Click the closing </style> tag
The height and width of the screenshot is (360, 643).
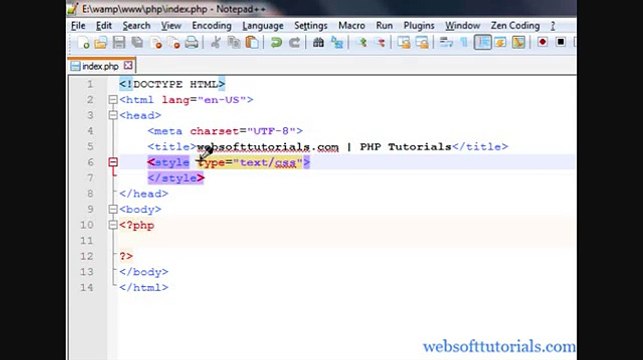click(176, 178)
